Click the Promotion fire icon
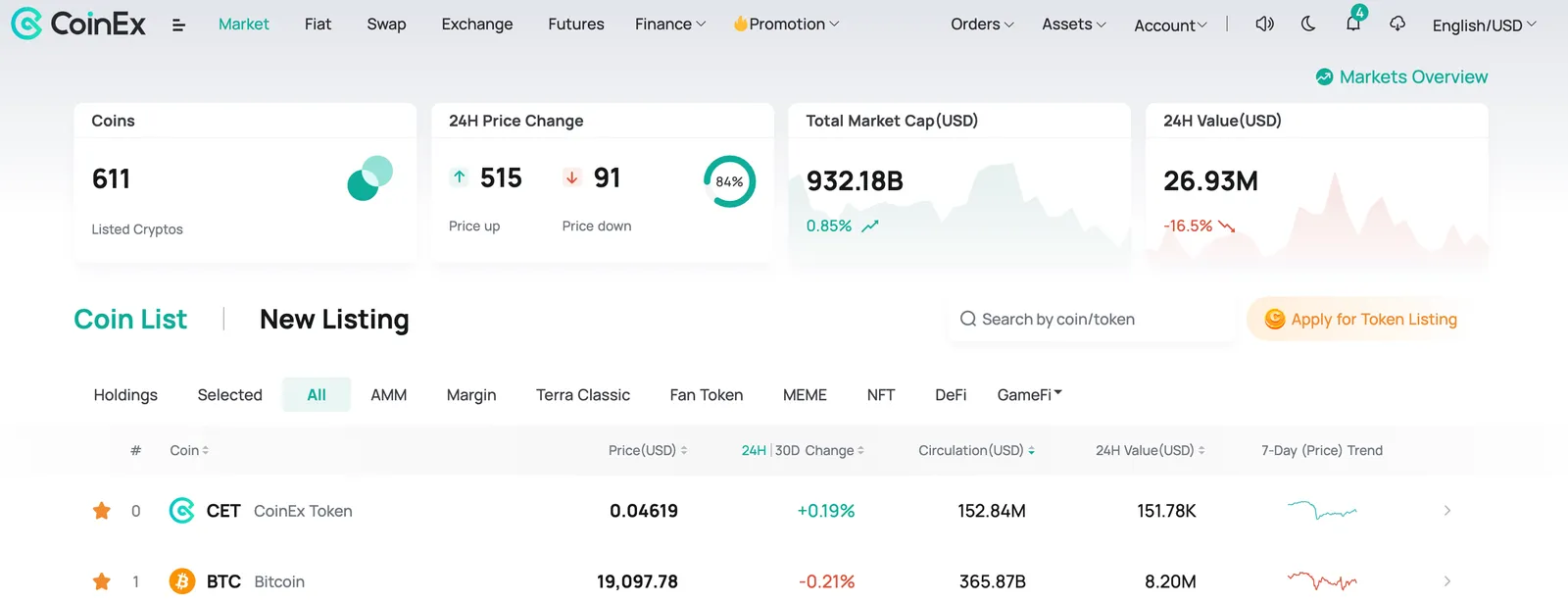Image resolution: width=1568 pixels, height=604 pixels. click(x=740, y=24)
